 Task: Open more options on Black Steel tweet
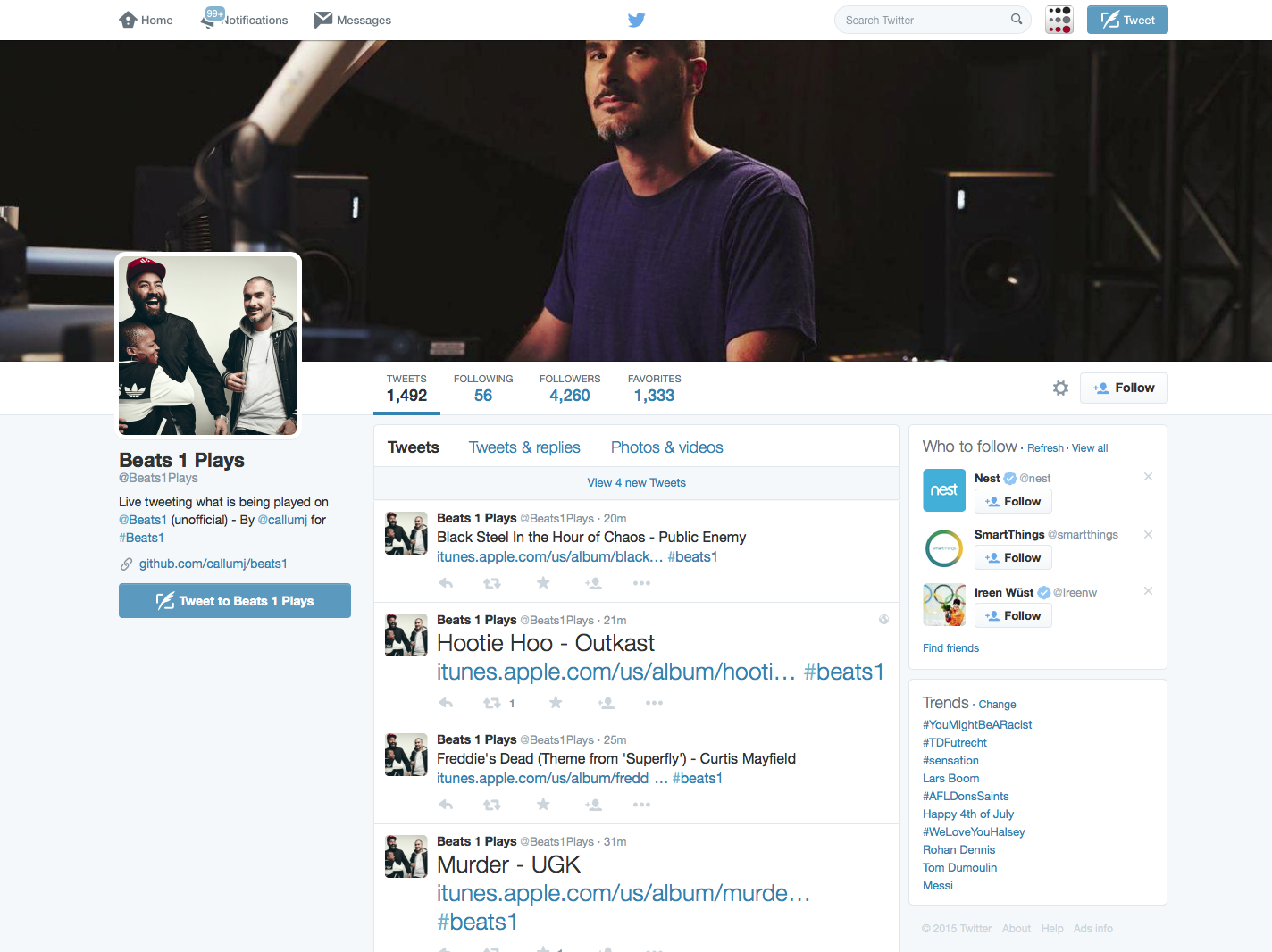(641, 583)
